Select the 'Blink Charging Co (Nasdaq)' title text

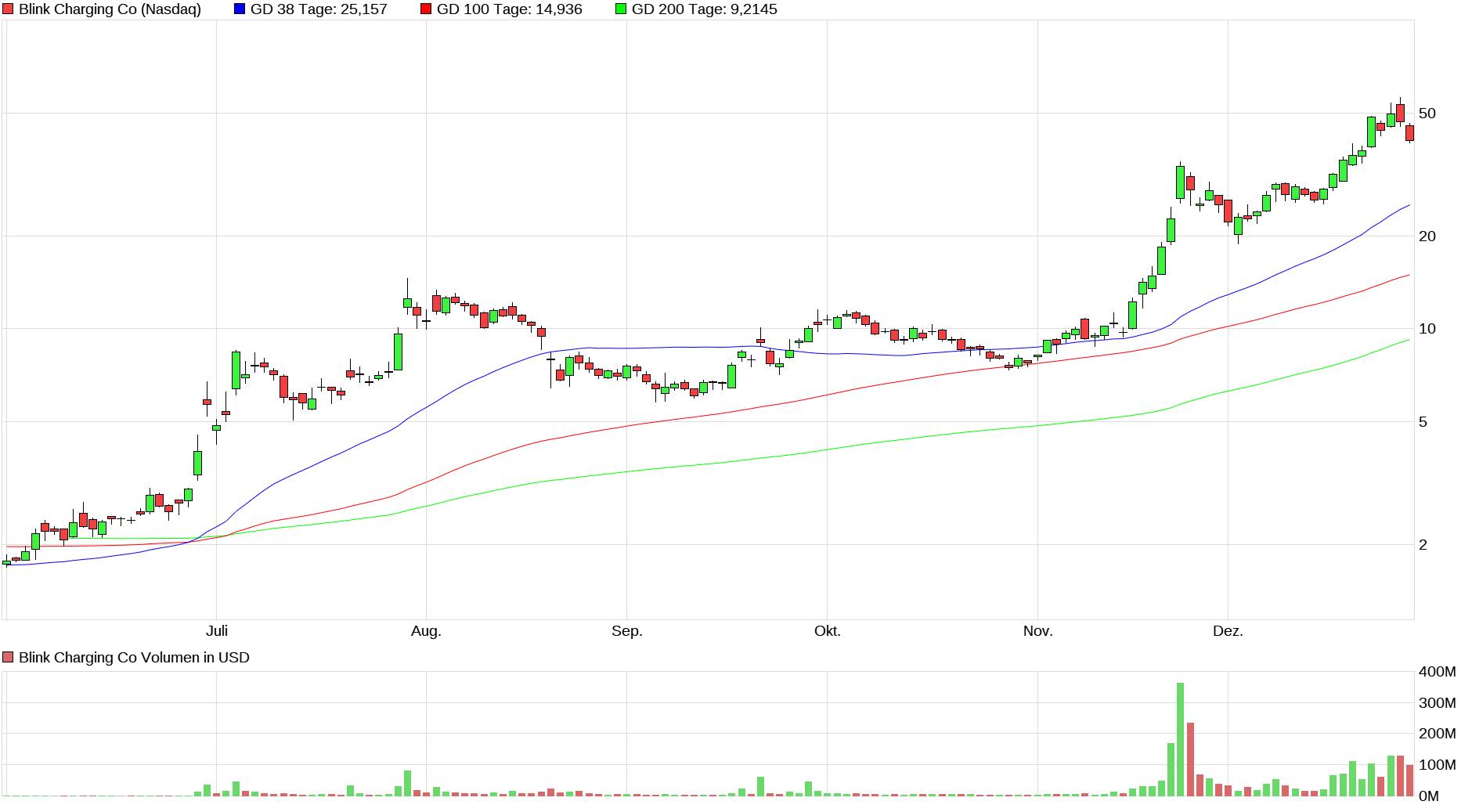point(110,9)
